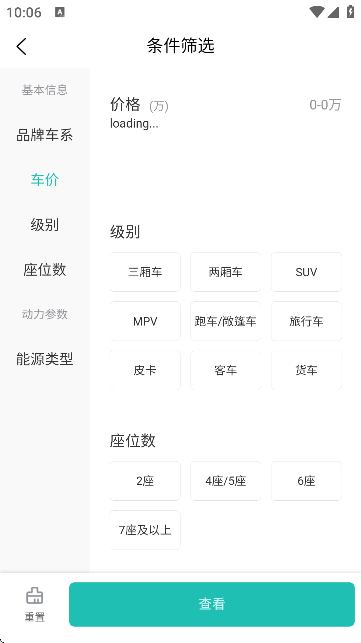The image size is (361, 643).
Task: Toggle the MPV level filter
Action: point(145,321)
